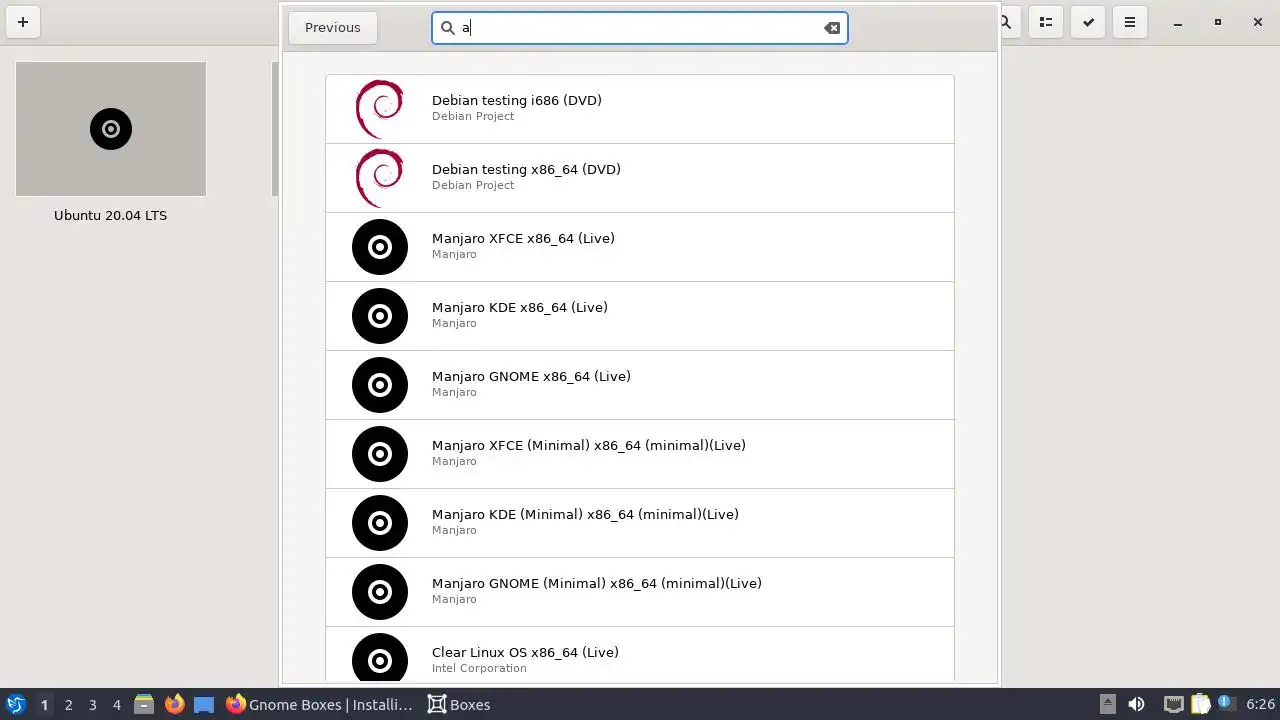Switch to workspace 2
Screen dimensions: 1280x720
[68, 705]
